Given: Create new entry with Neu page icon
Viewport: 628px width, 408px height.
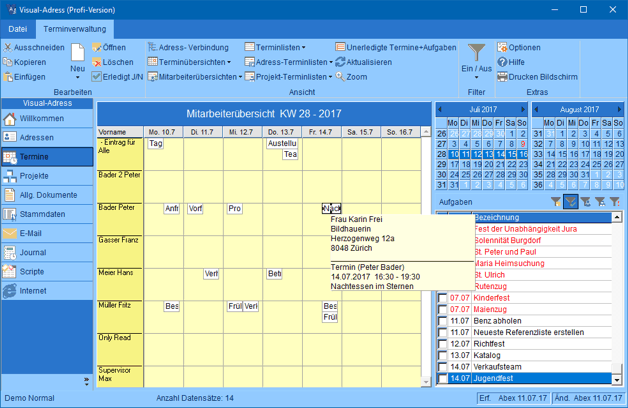Looking at the screenshot, I should (78, 53).
